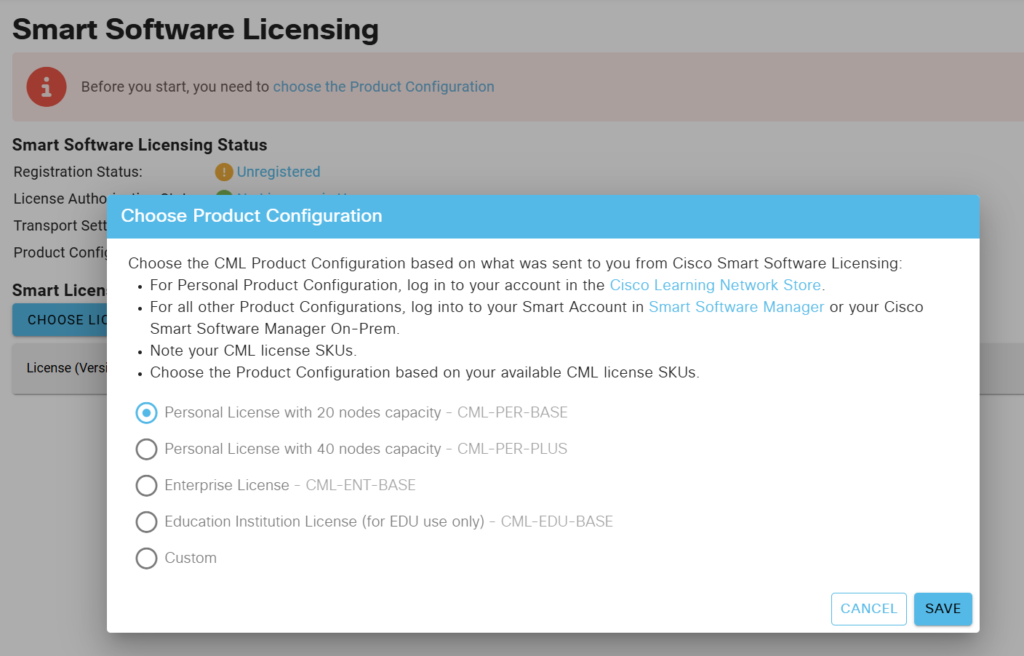The height and width of the screenshot is (656, 1024).
Task: Select Personal License with 40 nodes capacity
Action: (x=146, y=449)
